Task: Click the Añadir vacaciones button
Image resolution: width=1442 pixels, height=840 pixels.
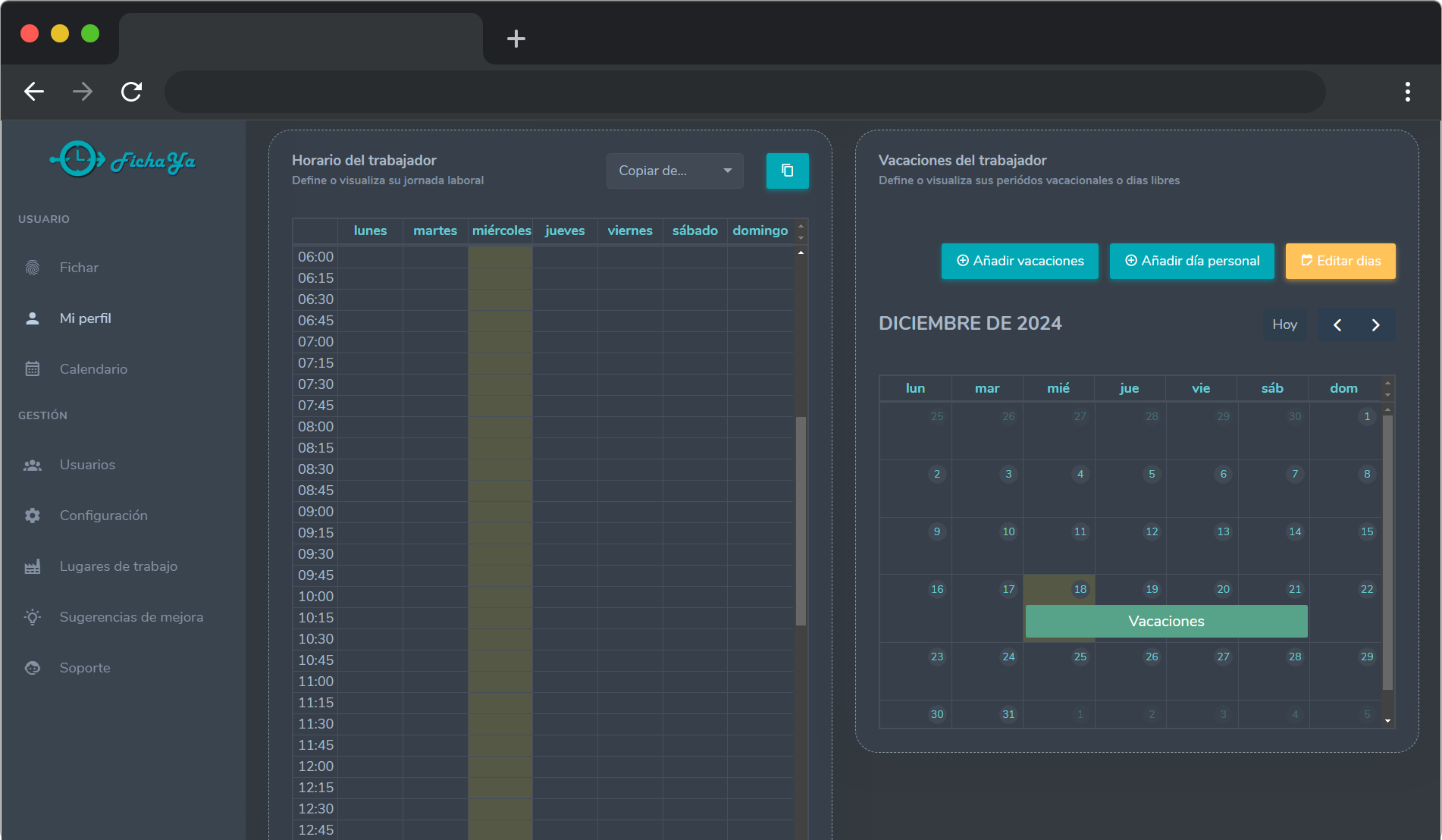Action: pos(1020,261)
